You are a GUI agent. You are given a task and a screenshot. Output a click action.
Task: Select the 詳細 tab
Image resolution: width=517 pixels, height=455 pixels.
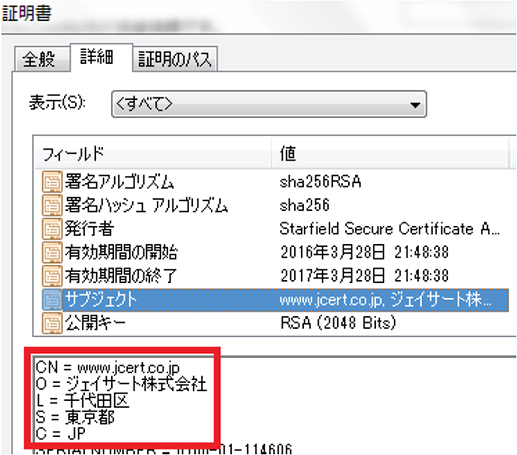coord(101,57)
